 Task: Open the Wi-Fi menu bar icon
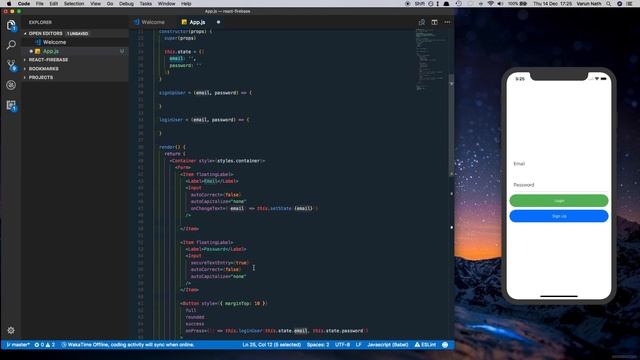[x=491, y=3]
